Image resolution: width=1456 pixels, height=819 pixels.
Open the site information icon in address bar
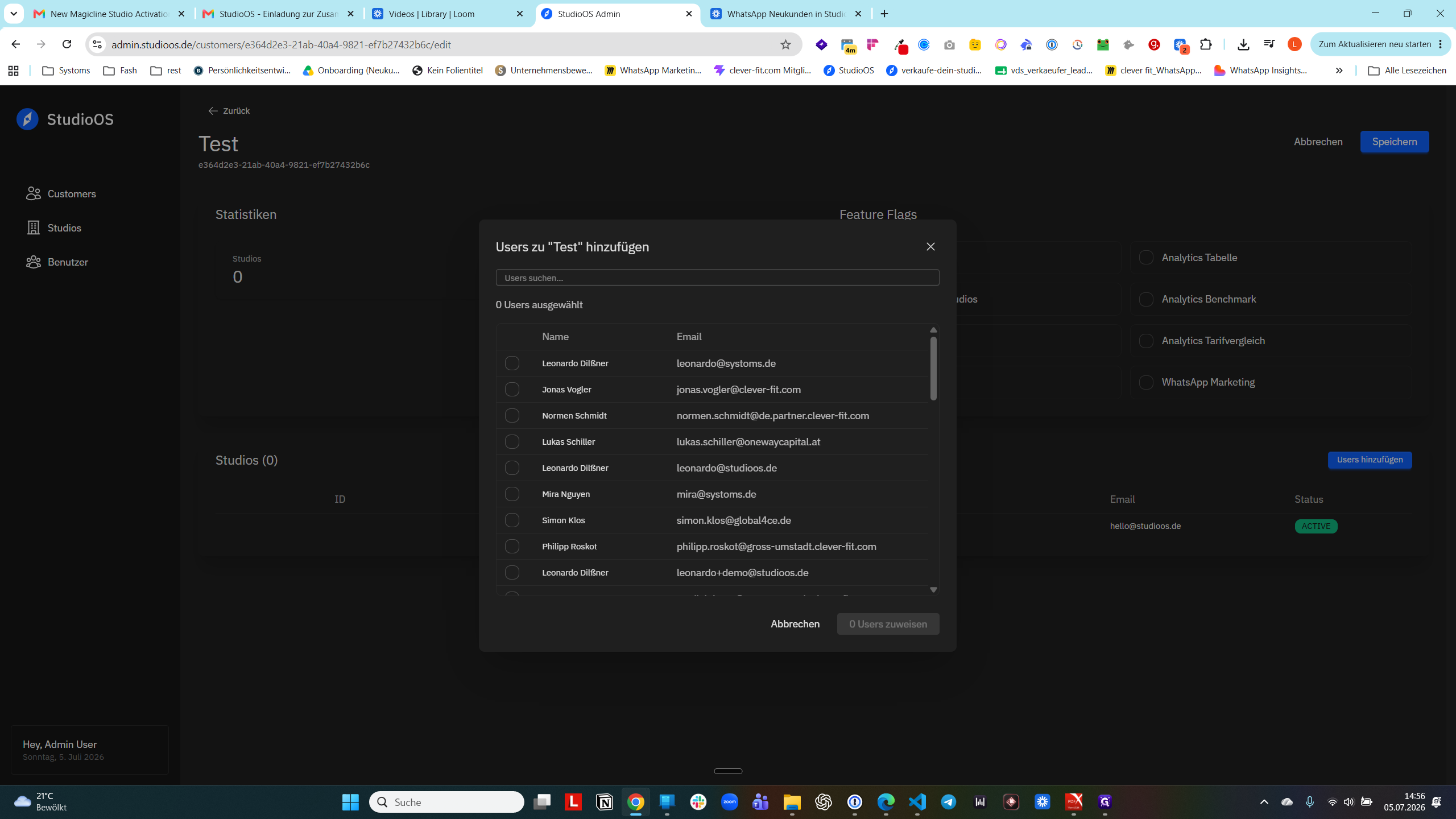97,44
